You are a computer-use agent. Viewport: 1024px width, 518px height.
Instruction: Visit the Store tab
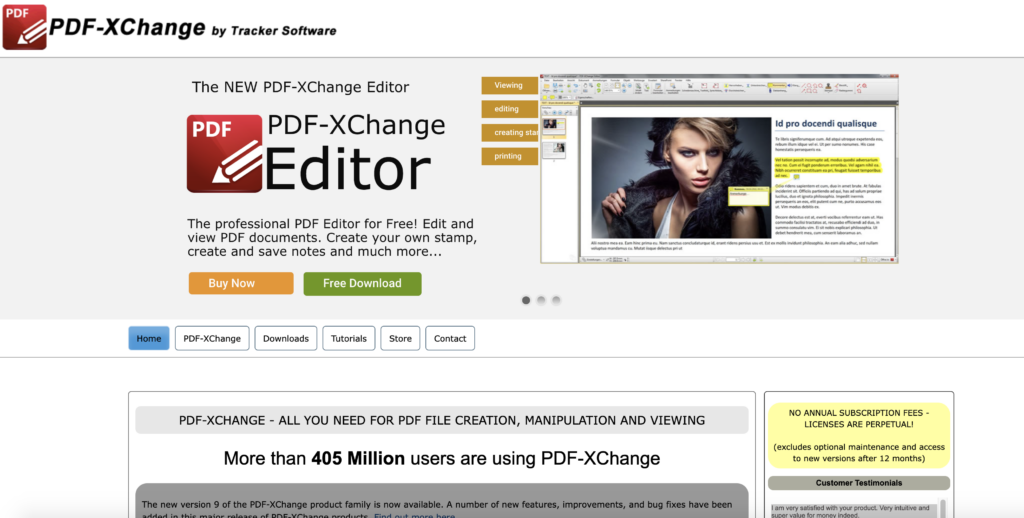pyautogui.click(x=400, y=338)
